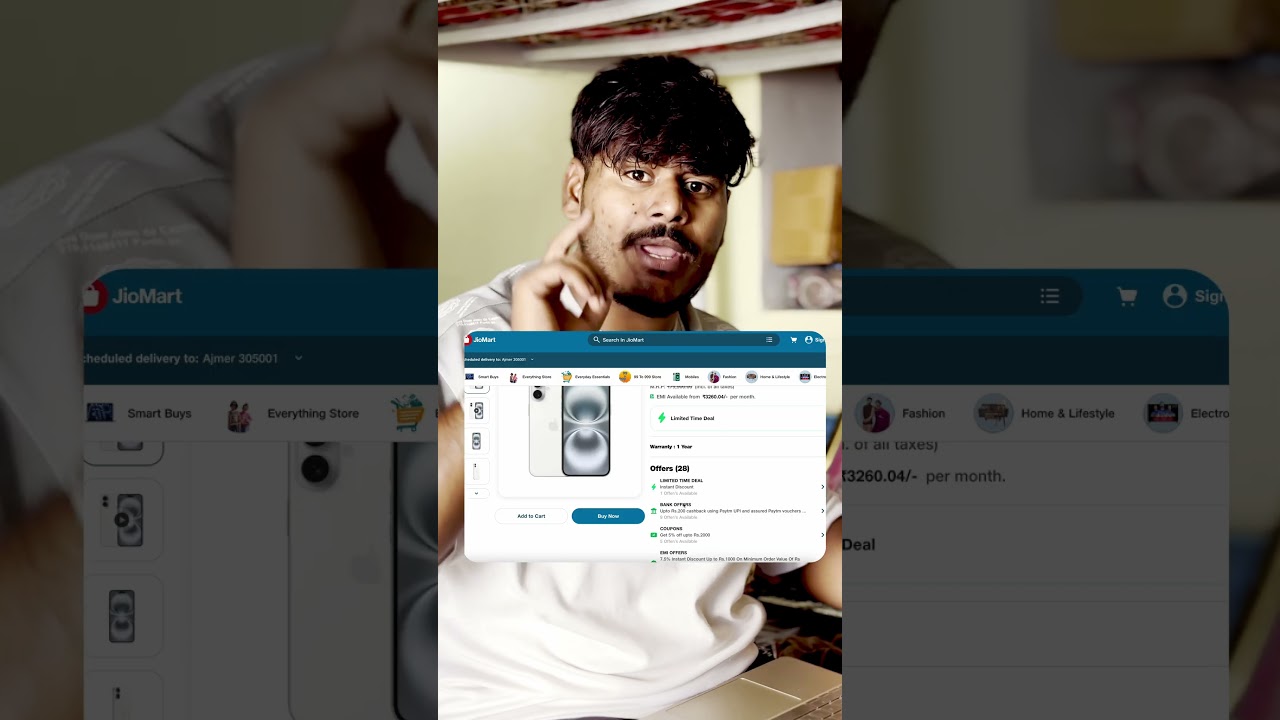This screenshot has width=1280, height=720.
Task: Click the profile icon in the small center window
Action: (809, 340)
